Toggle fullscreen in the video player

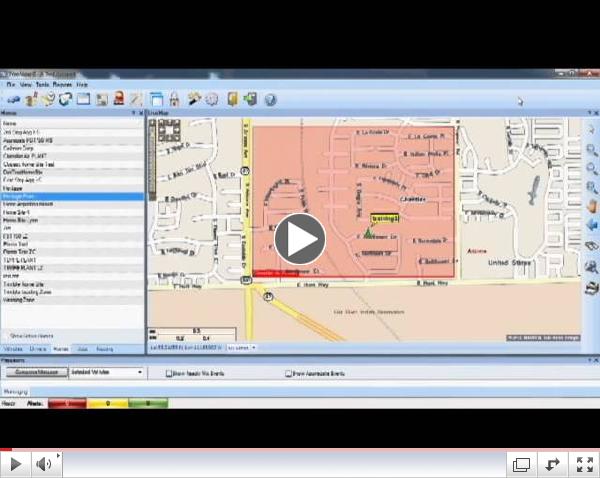click(x=583, y=464)
